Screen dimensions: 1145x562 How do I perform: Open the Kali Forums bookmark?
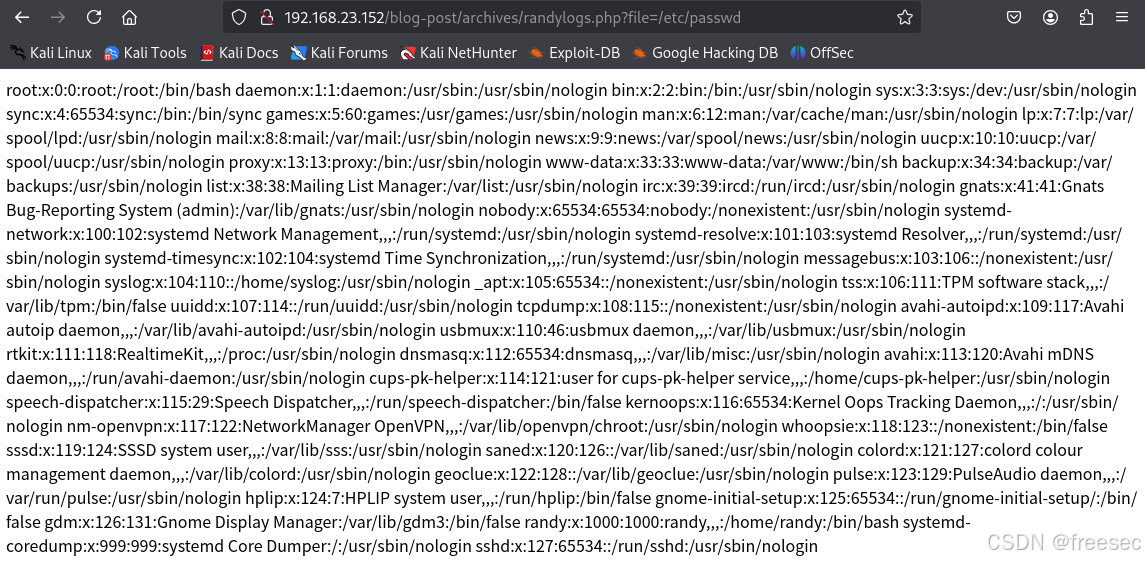(x=339, y=53)
